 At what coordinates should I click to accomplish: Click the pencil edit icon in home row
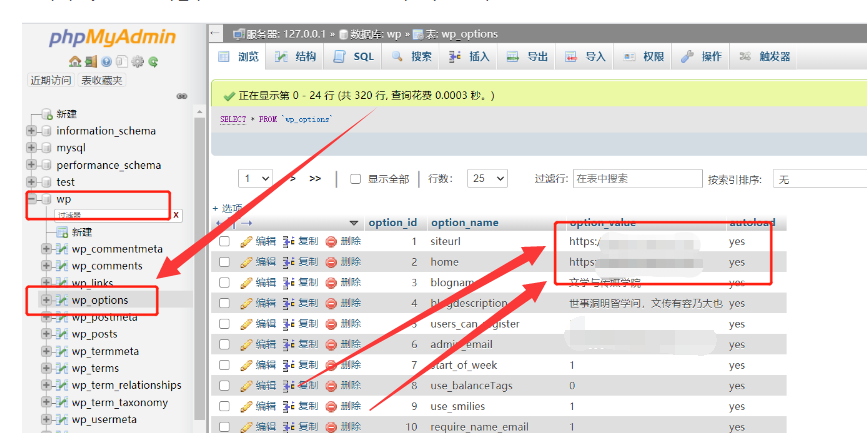(x=246, y=262)
